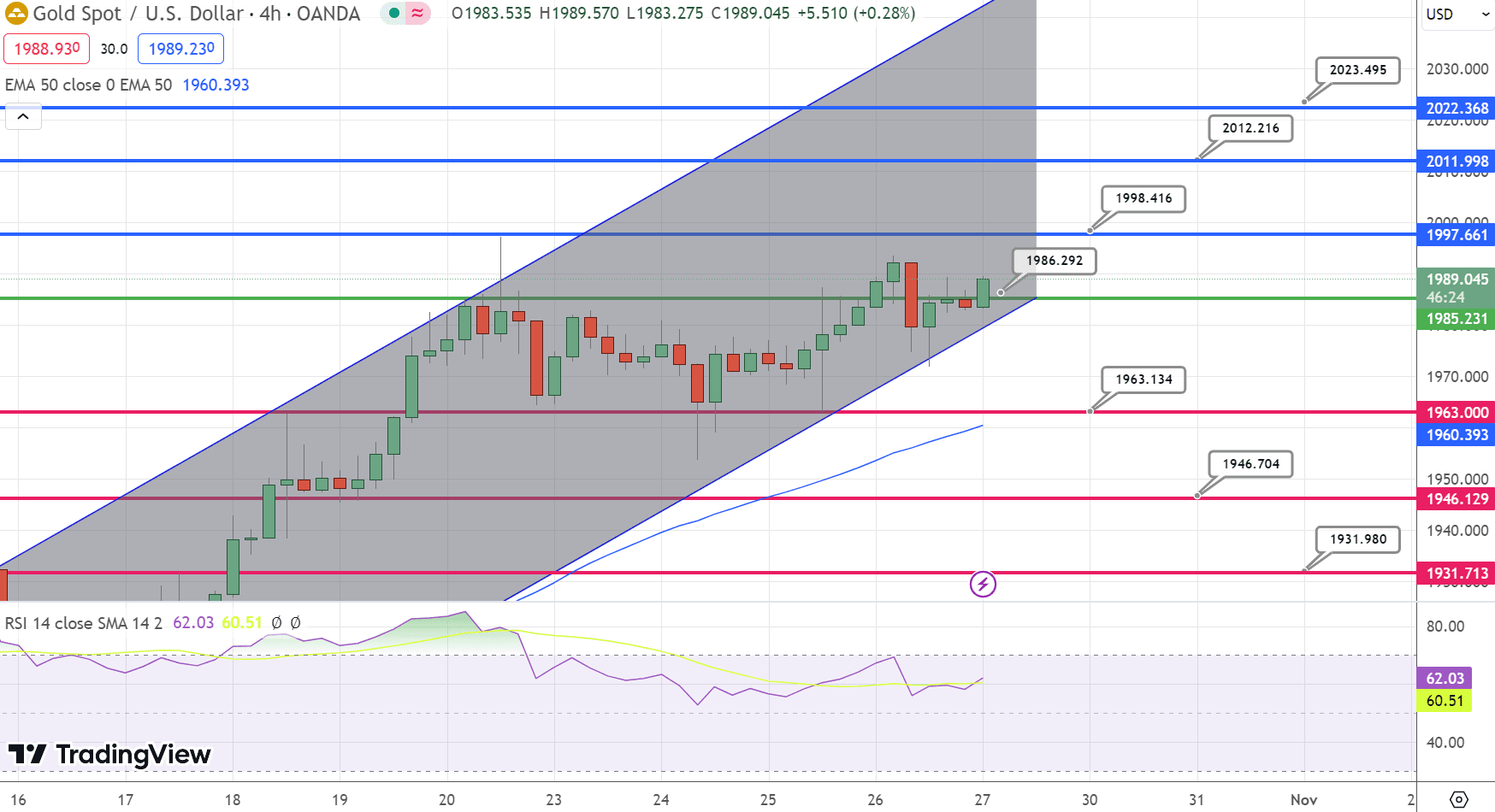Click the 1997.661 blue price axis label
The image size is (1495, 812).
[1456, 235]
